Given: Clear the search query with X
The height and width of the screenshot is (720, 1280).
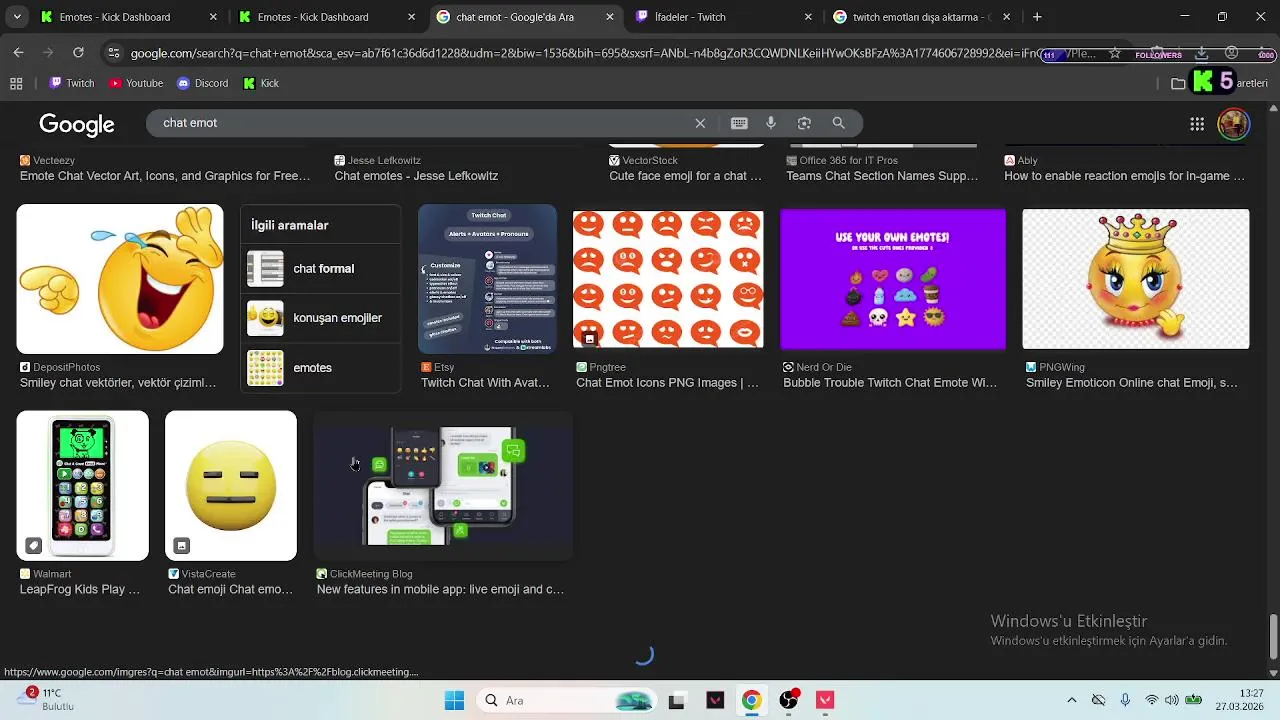Looking at the screenshot, I should [x=700, y=123].
